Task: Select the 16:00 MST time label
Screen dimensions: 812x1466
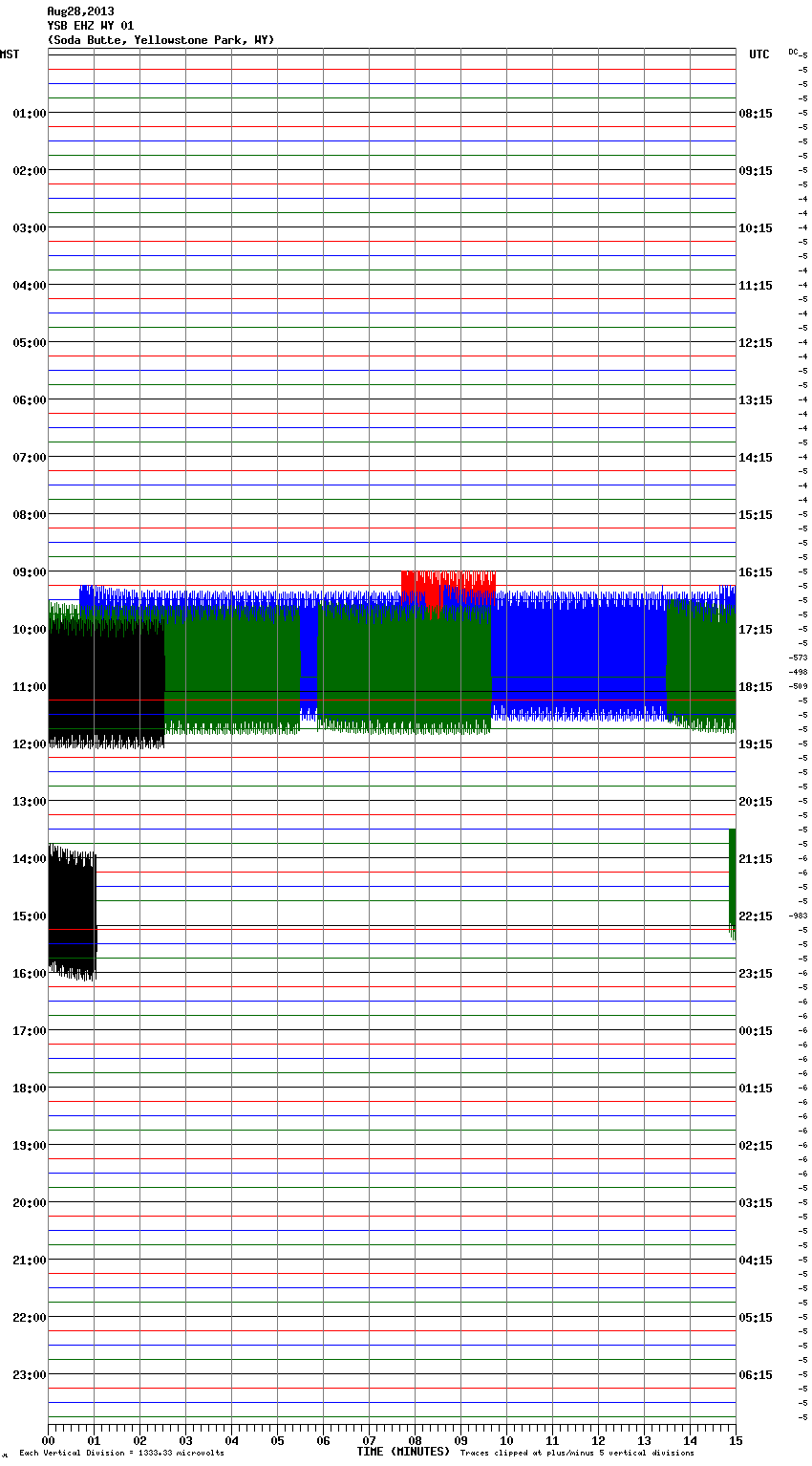Action: pyautogui.click(x=29, y=974)
